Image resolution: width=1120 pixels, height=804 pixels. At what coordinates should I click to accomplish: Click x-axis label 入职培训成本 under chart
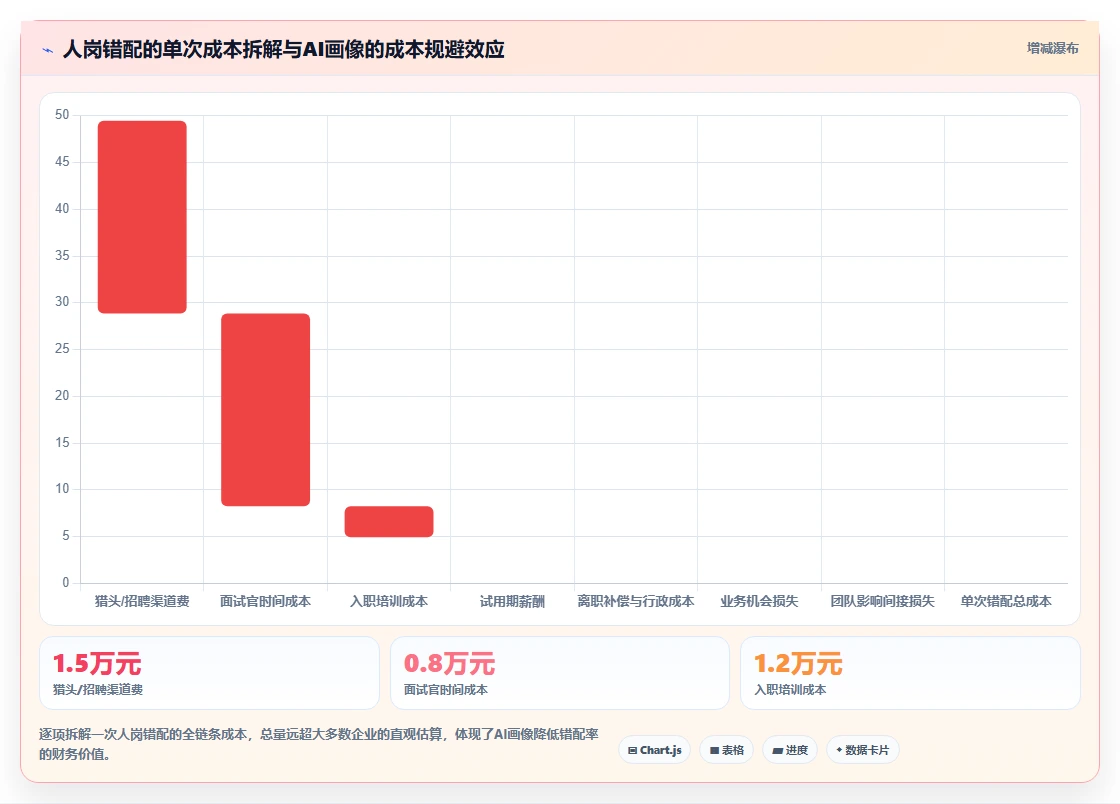pos(389,601)
